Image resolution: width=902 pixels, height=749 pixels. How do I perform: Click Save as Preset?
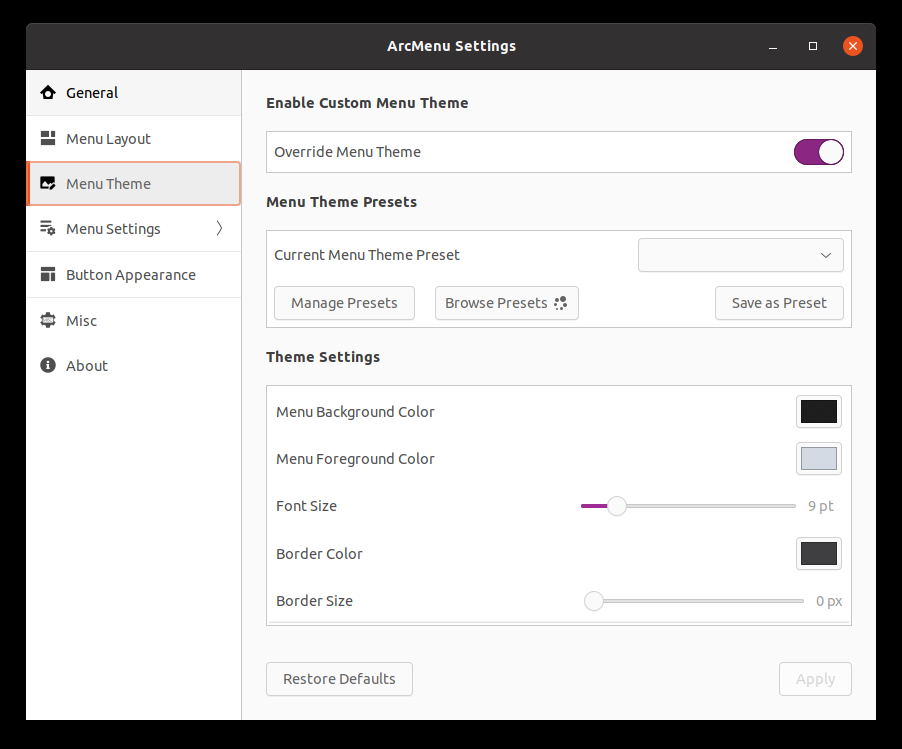[779, 303]
